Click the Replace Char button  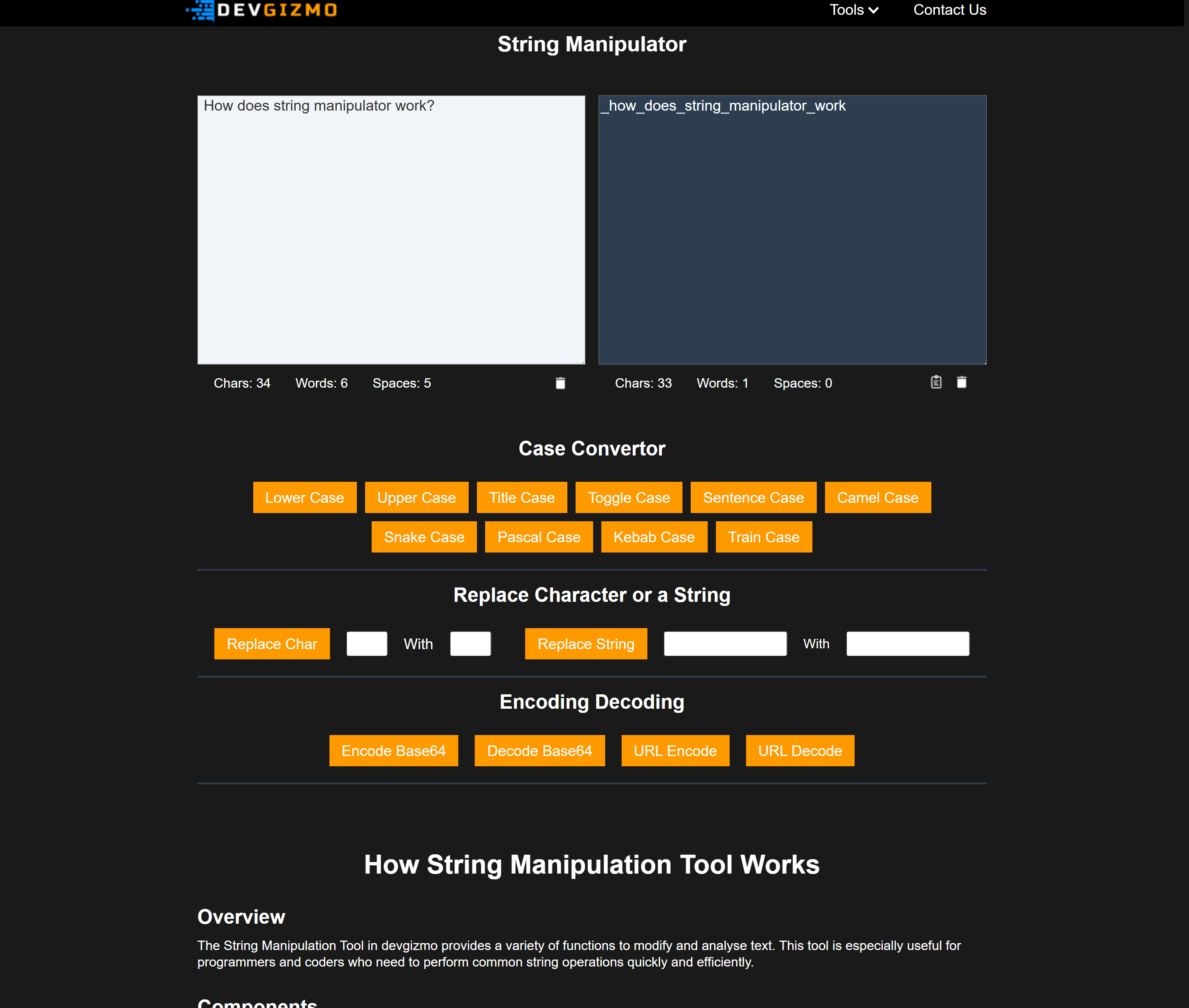[271, 643]
